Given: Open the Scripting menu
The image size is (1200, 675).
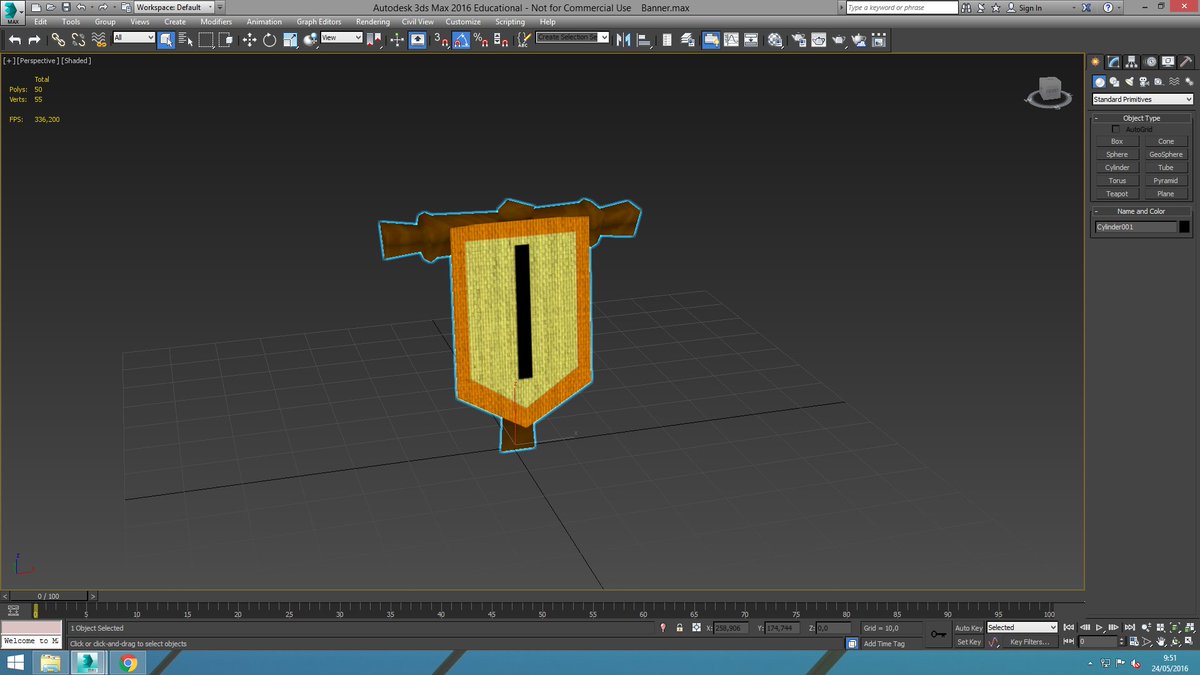Looking at the screenshot, I should click(x=510, y=22).
